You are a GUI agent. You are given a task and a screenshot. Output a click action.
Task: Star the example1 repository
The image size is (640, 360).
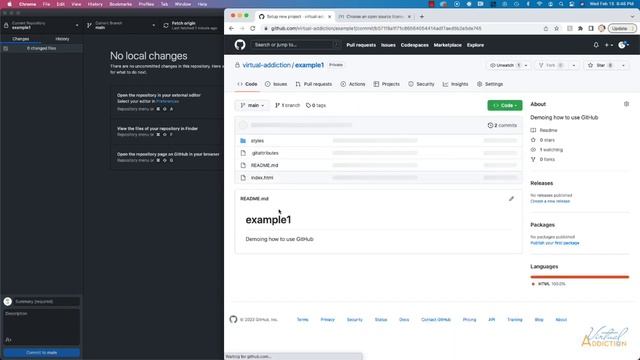point(601,65)
